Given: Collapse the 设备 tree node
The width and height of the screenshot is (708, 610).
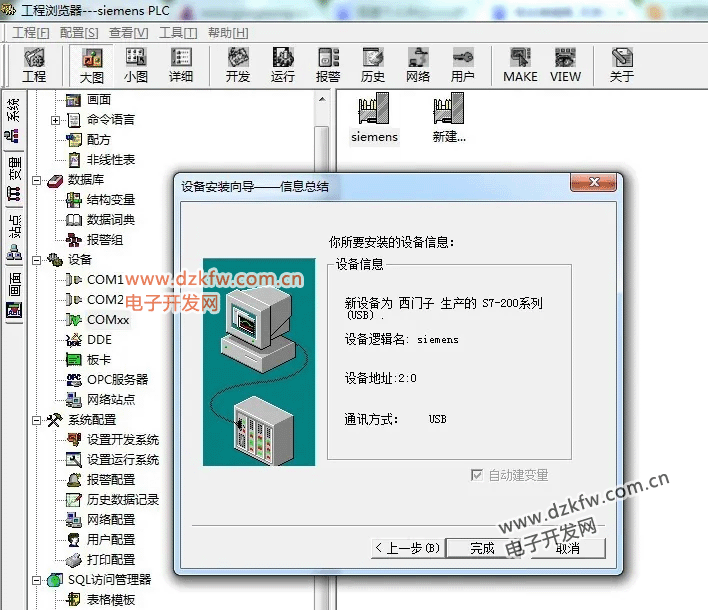Looking at the screenshot, I should tap(37, 260).
